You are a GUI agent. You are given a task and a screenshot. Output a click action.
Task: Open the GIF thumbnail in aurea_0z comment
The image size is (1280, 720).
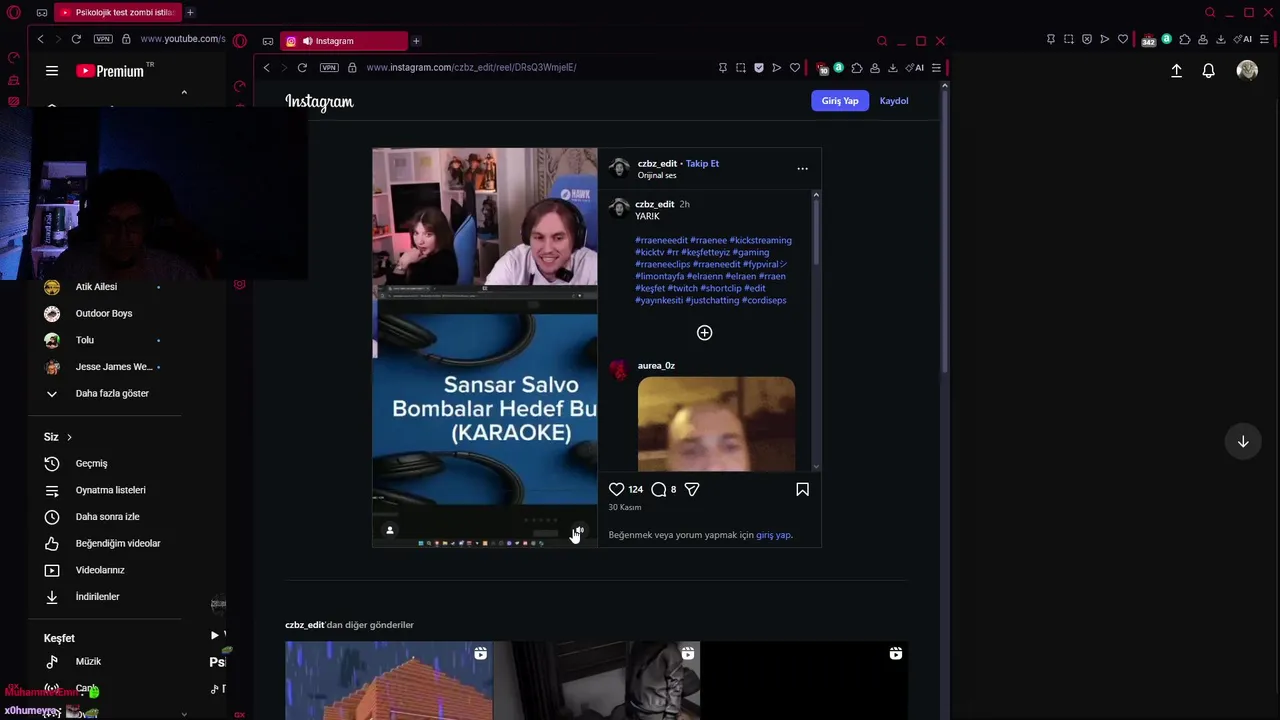pyautogui.click(x=716, y=424)
